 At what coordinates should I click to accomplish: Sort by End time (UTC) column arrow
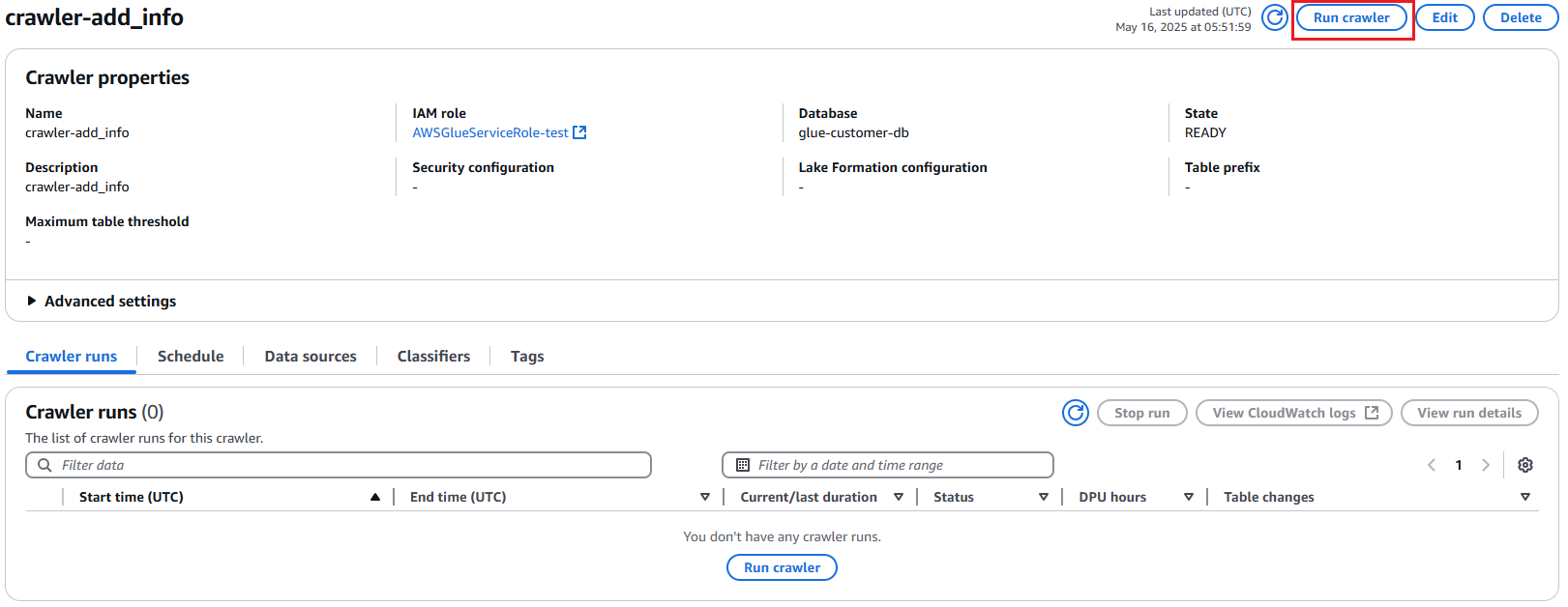704,497
